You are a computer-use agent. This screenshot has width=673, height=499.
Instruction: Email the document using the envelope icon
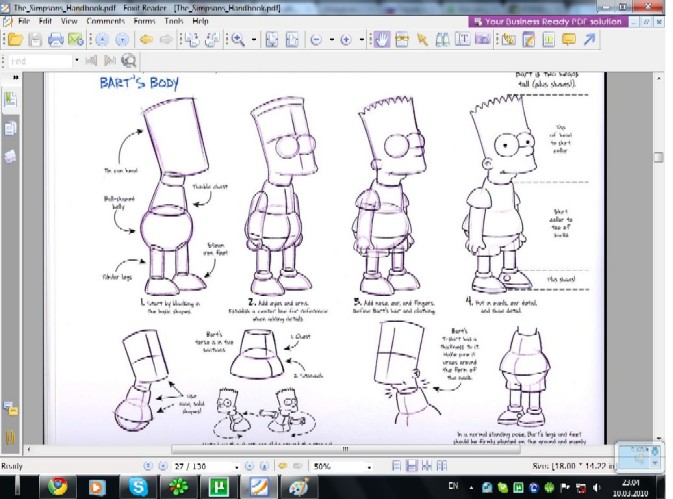pos(76,40)
